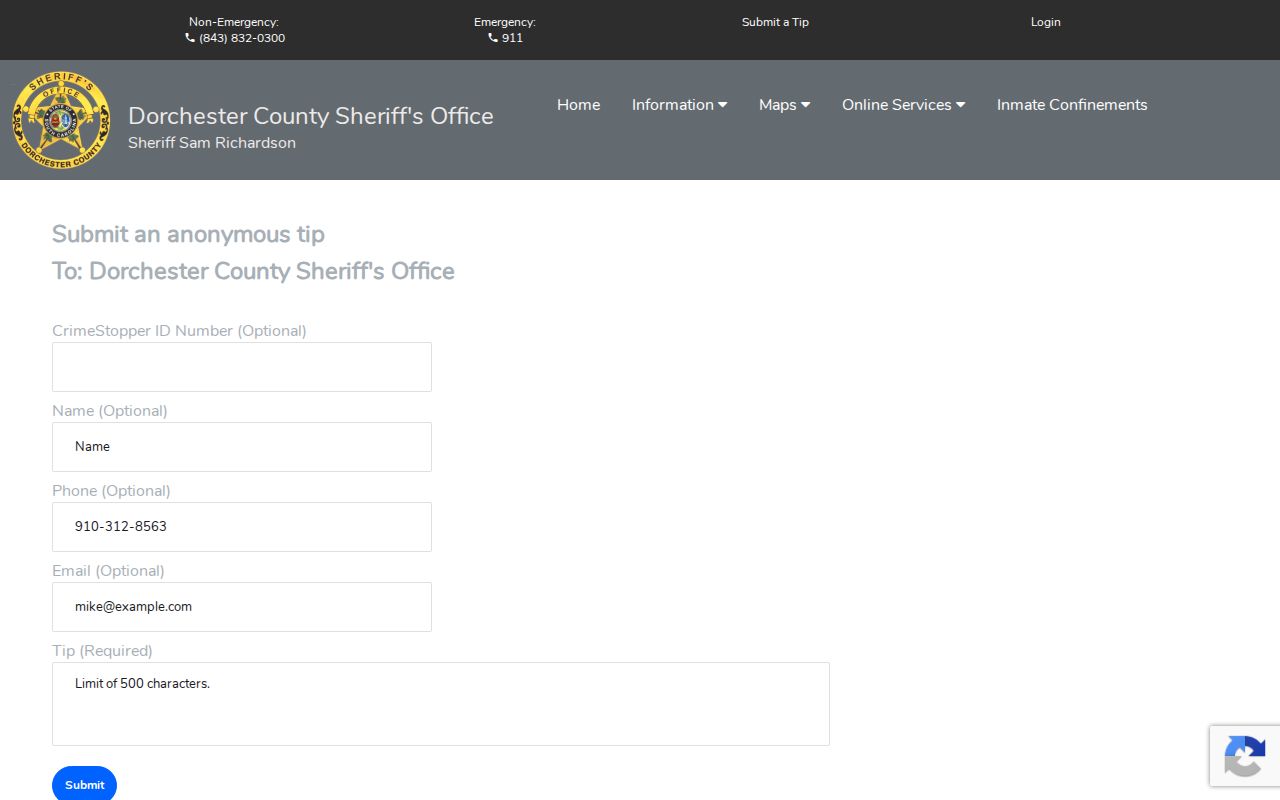Viewport: 1280px width, 800px height.
Task: Expand the Online Services dropdown
Action: click(904, 105)
